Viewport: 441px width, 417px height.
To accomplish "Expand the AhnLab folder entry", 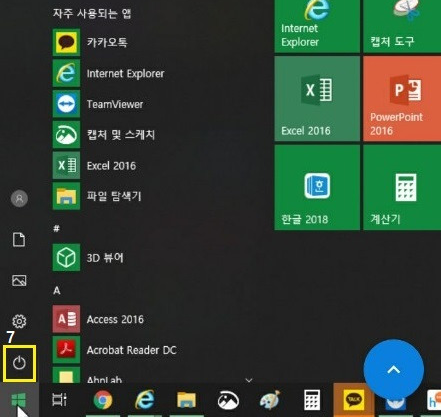I will (87, 376).
